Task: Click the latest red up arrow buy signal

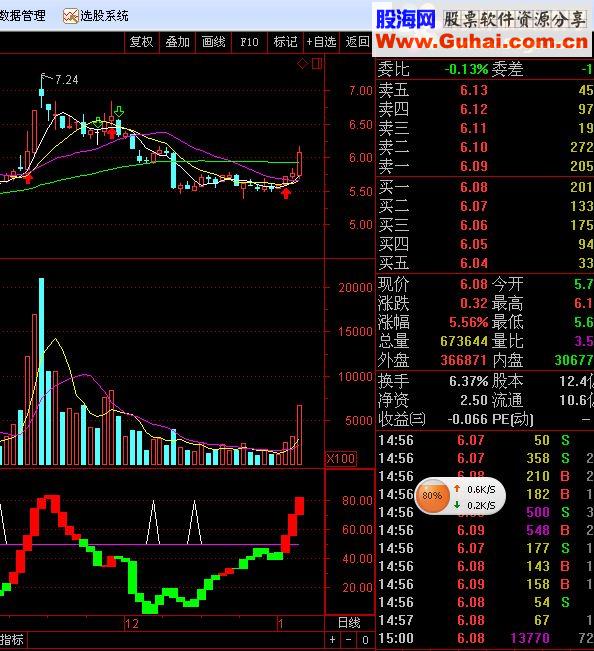Action: [x=286, y=193]
